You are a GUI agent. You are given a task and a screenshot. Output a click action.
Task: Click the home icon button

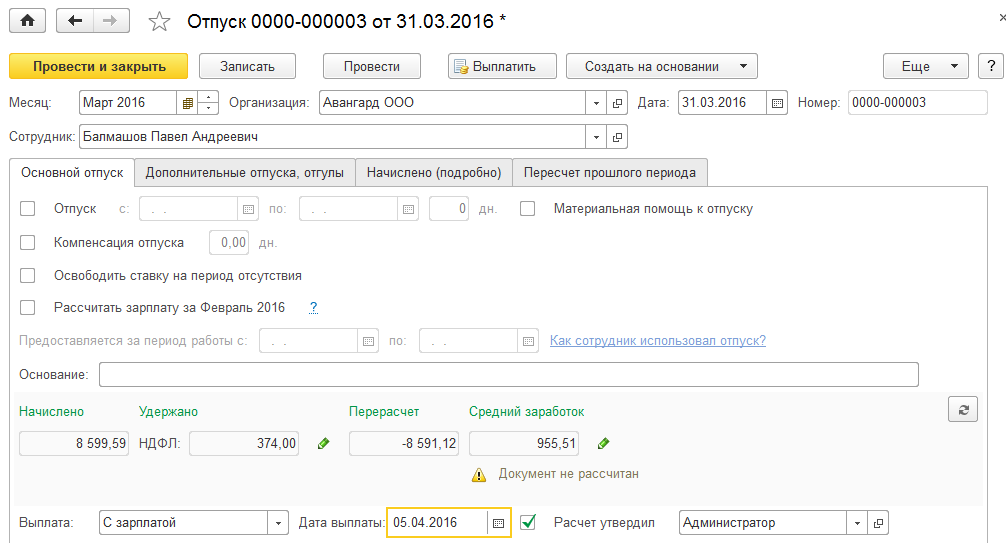coord(27,20)
